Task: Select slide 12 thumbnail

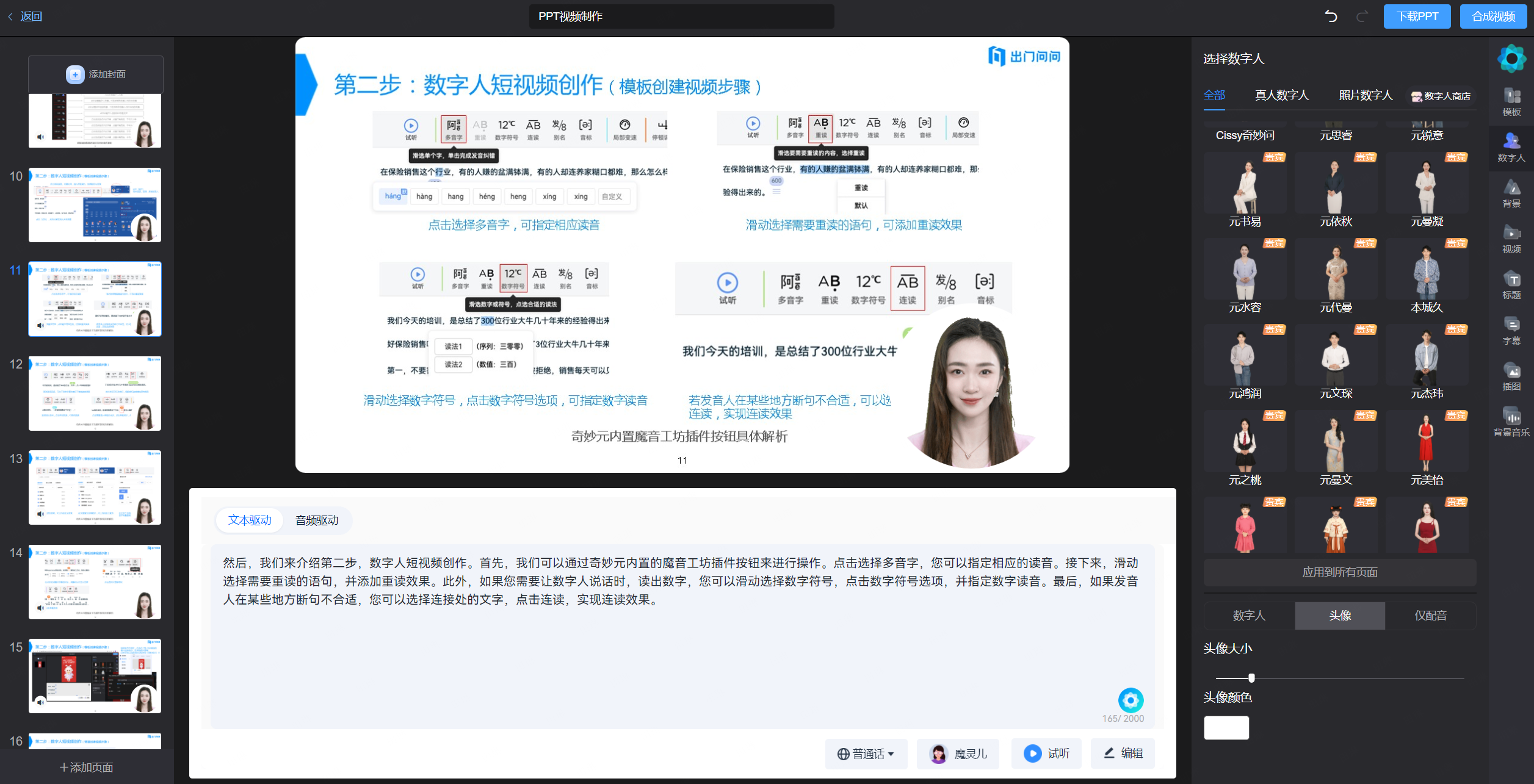Action: [x=95, y=394]
